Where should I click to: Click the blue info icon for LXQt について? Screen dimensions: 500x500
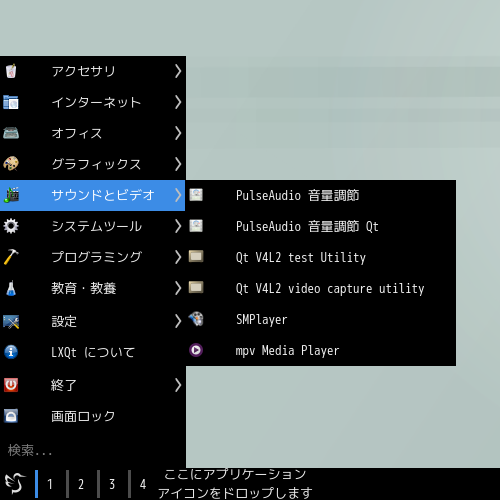(x=11, y=352)
